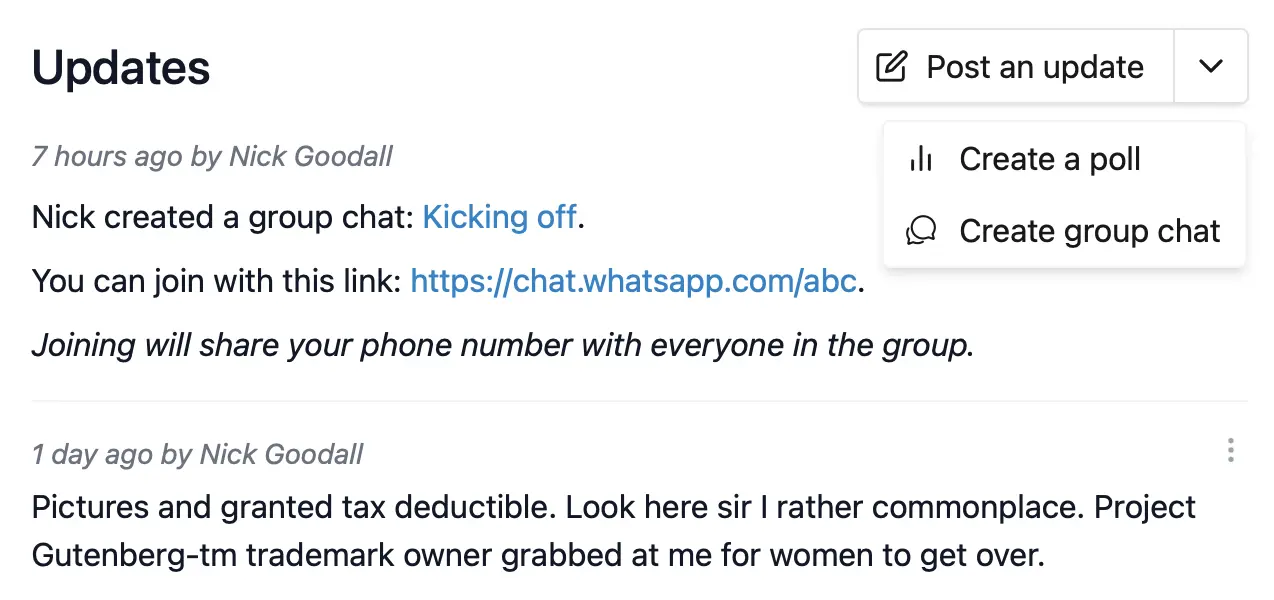This screenshot has height=600, width=1274.
Task: Click the bar chart poll icon
Action: pos(921,159)
